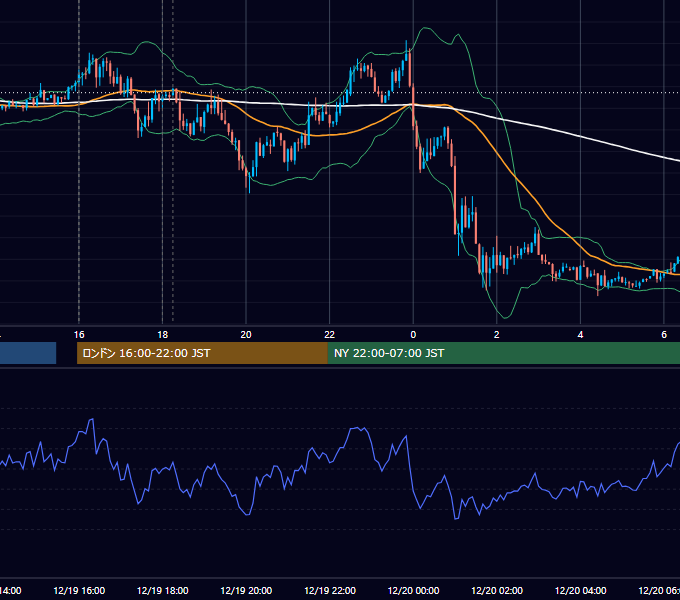The height and width of the screenshot is (600, 680).
Task: Select the "12/20 00:00" date label
Action: coord(413,590)
